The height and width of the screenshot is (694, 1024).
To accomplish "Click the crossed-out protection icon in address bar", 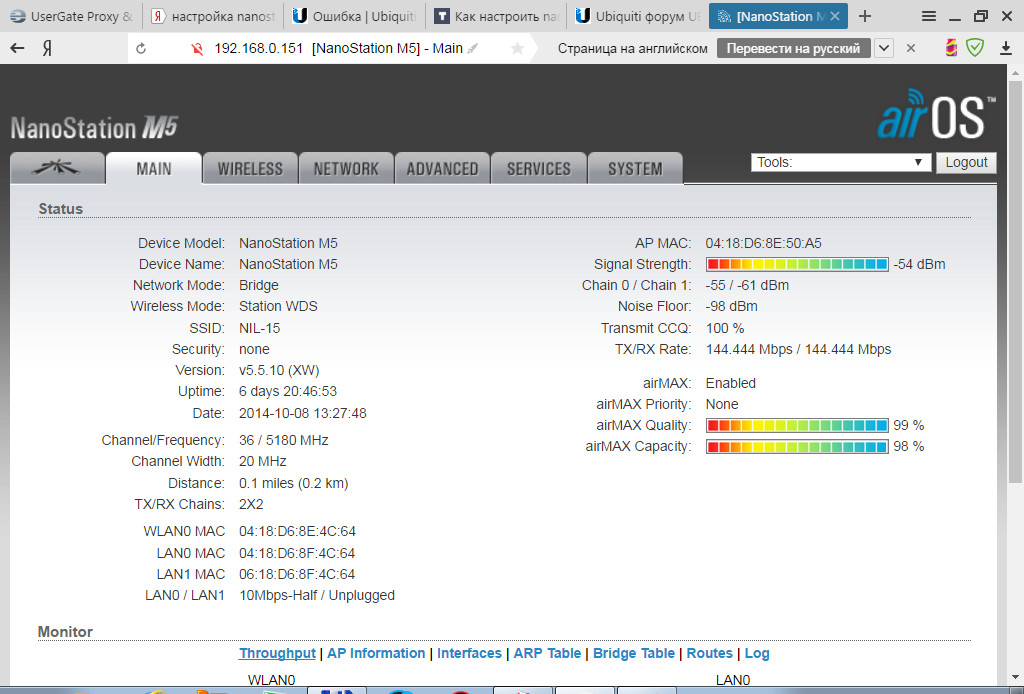I will coord(197,48).
